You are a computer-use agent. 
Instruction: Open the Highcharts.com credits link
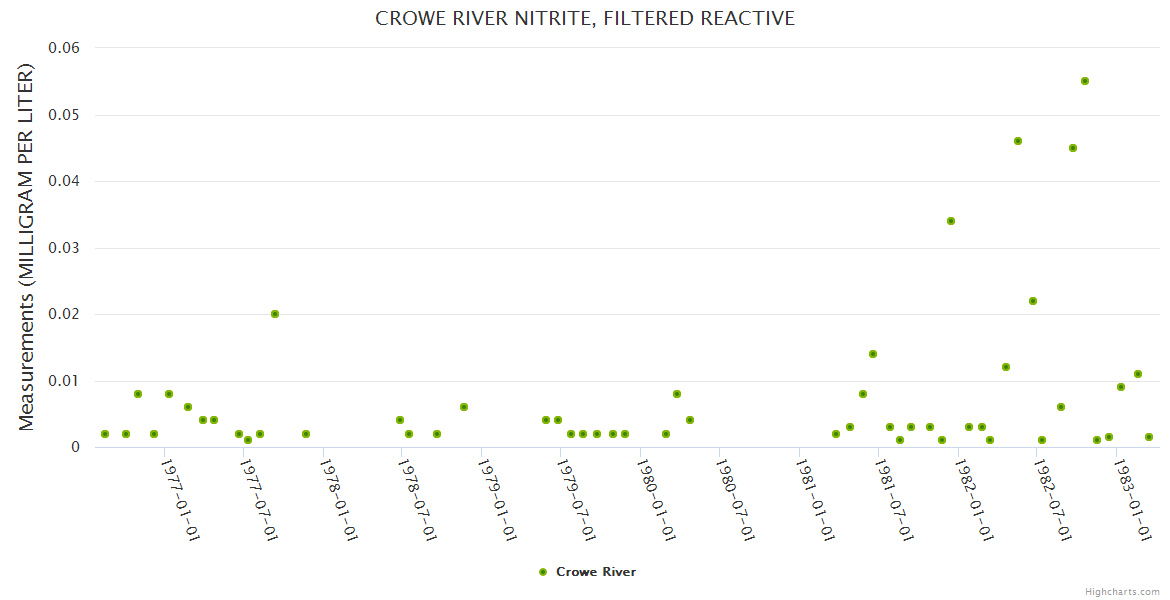(x=1122, y=591)
